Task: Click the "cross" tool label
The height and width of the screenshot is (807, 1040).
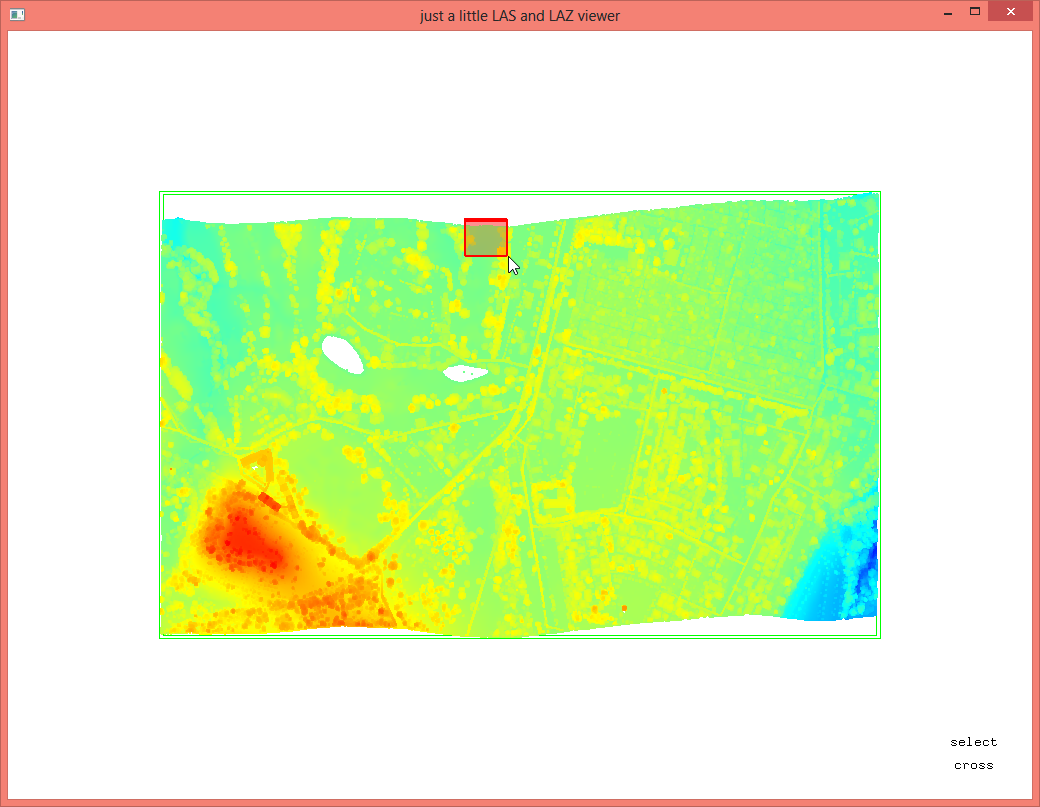Action: [973, 765]
